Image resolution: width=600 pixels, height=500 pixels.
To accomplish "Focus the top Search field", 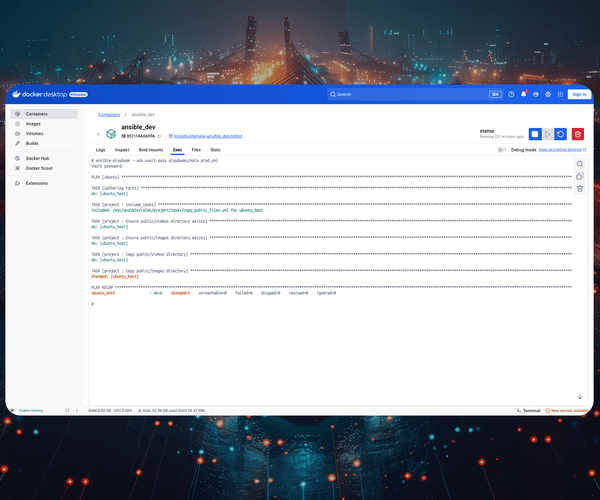I will pos(415,94).
